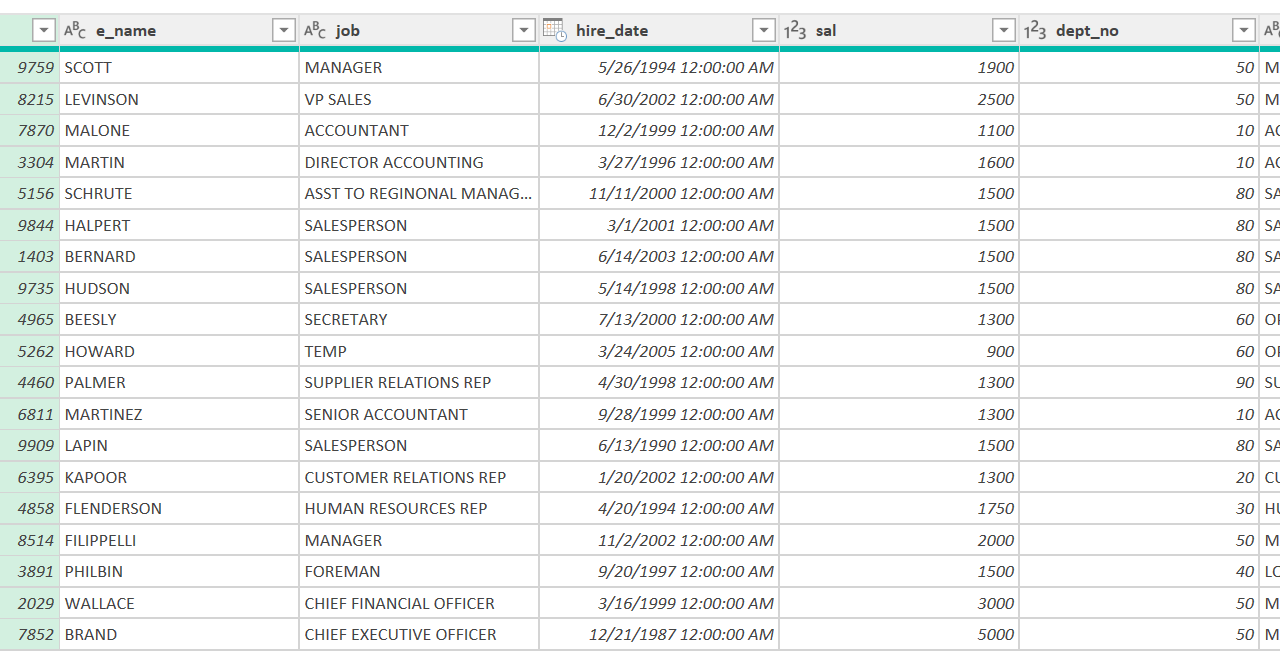This screenshot has height=668, width=1280.
Task: Click the TEMP job cell
Action: pos(419,351)
